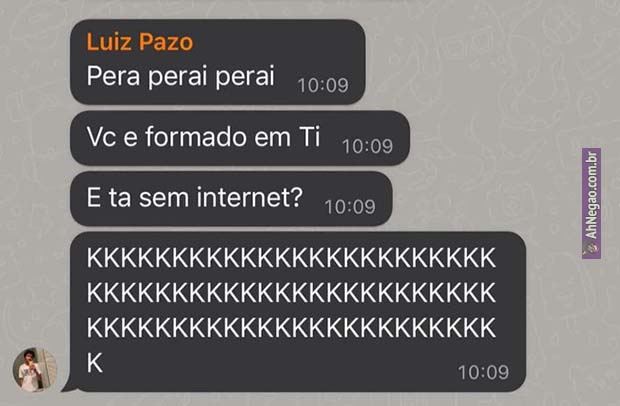Click the word 'sem' in third message
620x406 pixels.
164,199
